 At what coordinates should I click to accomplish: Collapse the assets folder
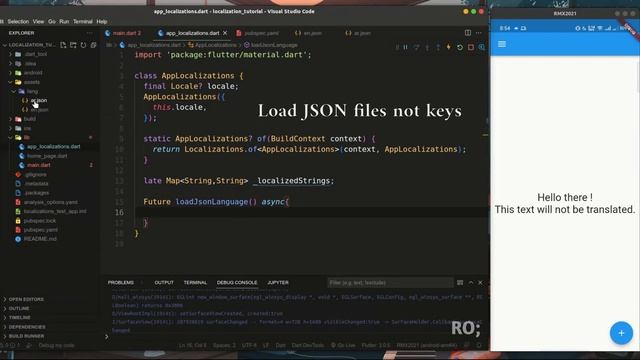pos(50,82)
